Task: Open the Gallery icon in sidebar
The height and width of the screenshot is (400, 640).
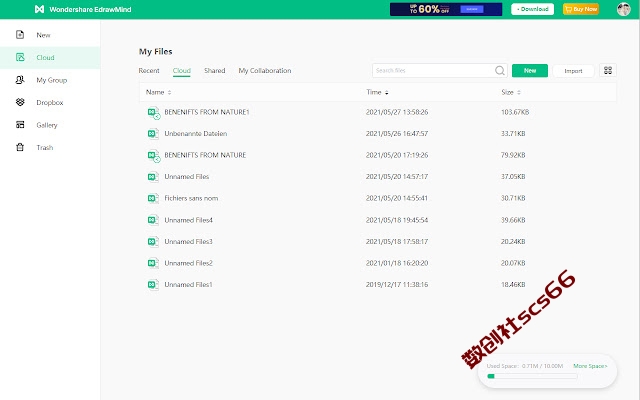Action: 20,124
